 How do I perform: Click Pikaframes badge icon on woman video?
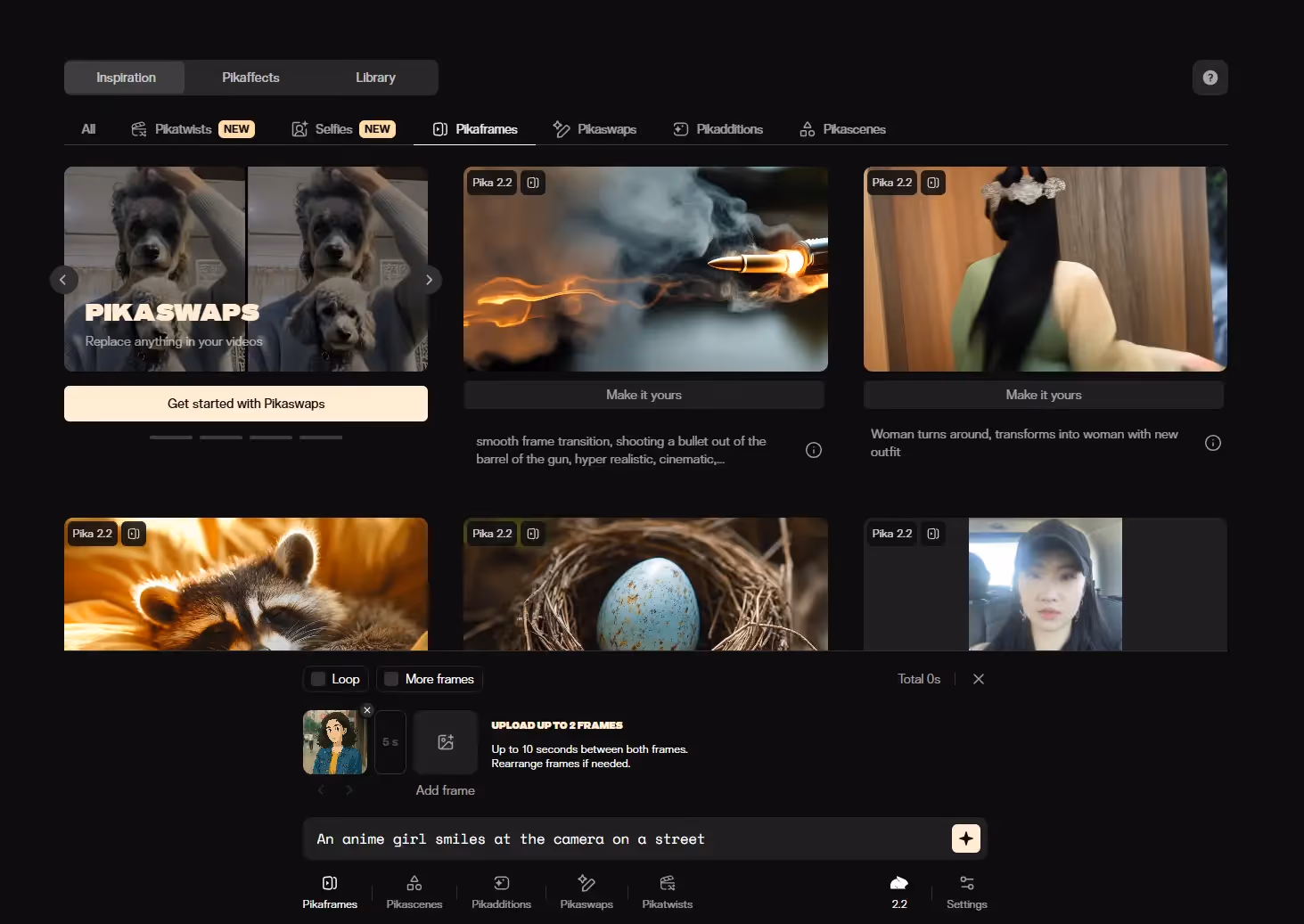tap(933, 183)
